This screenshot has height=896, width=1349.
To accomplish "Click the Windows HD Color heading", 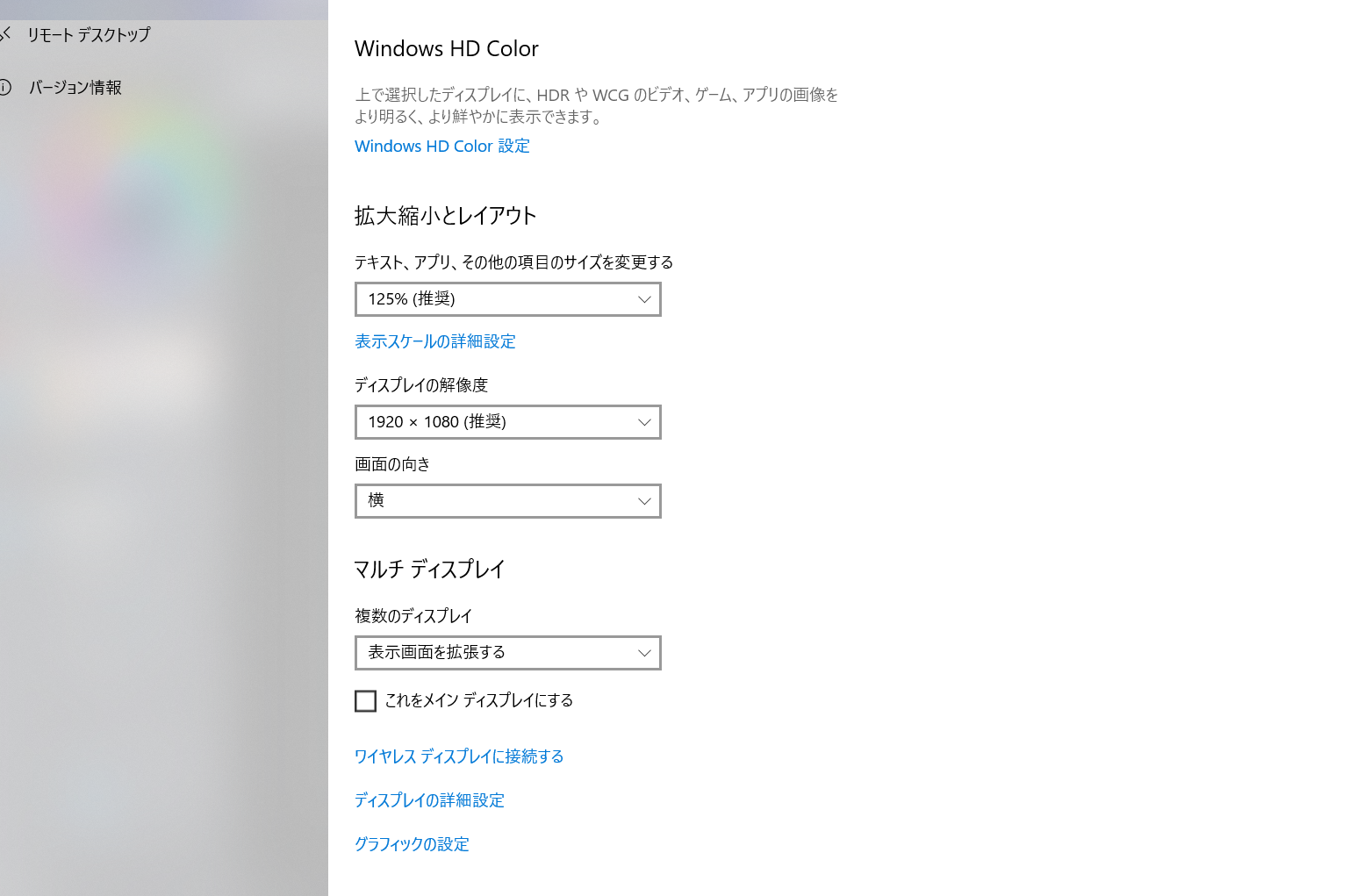I will tap(447, 49).
